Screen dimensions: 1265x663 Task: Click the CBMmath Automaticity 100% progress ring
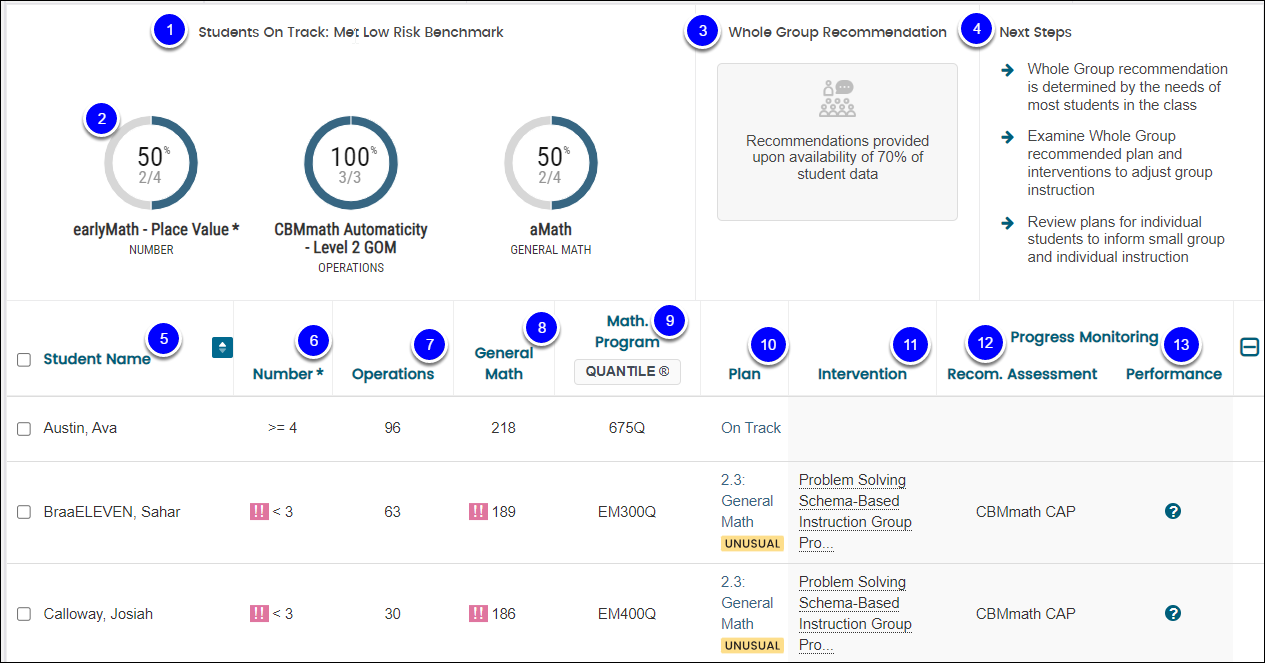350,162
